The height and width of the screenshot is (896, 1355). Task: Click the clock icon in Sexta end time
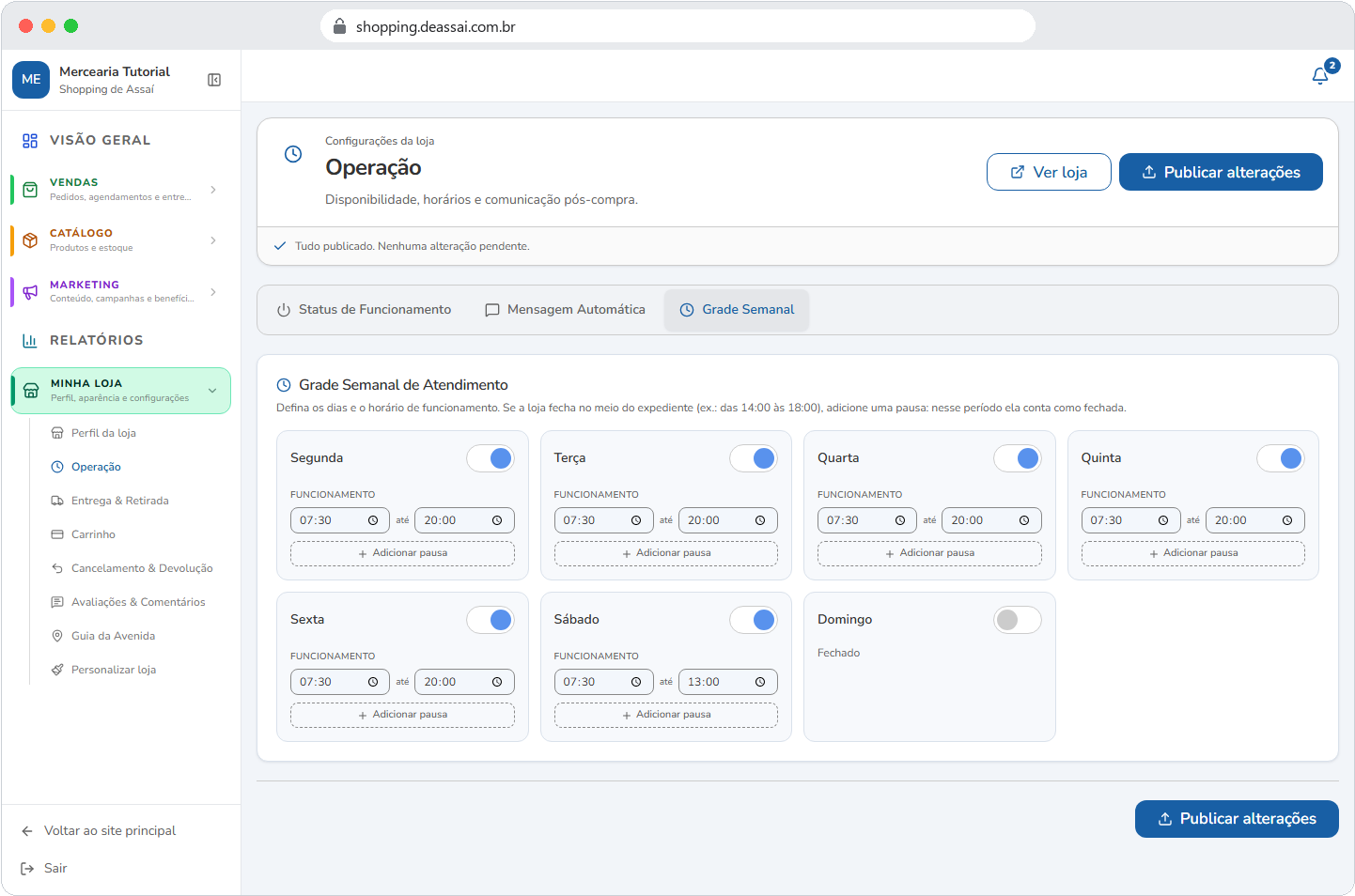pos(497,682)
